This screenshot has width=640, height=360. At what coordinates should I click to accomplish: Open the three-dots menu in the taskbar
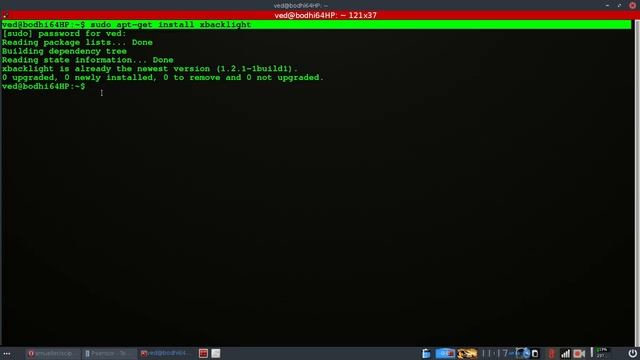pyautogui.click(x=7, y=353)
